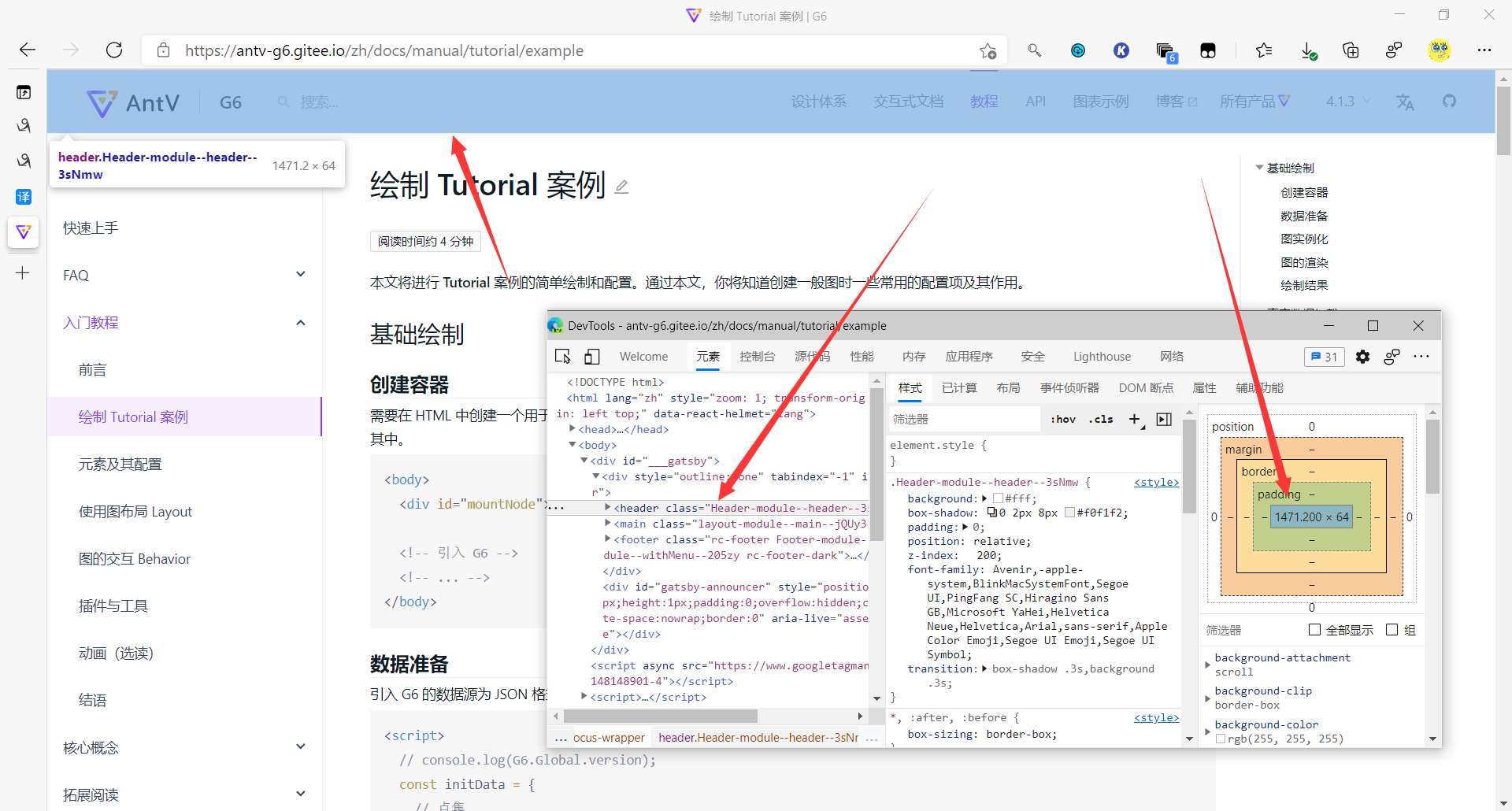Click the #fff background color swatch
Image resolution: width=1512 pixels, height=811 pixels.
coord(998,498)
